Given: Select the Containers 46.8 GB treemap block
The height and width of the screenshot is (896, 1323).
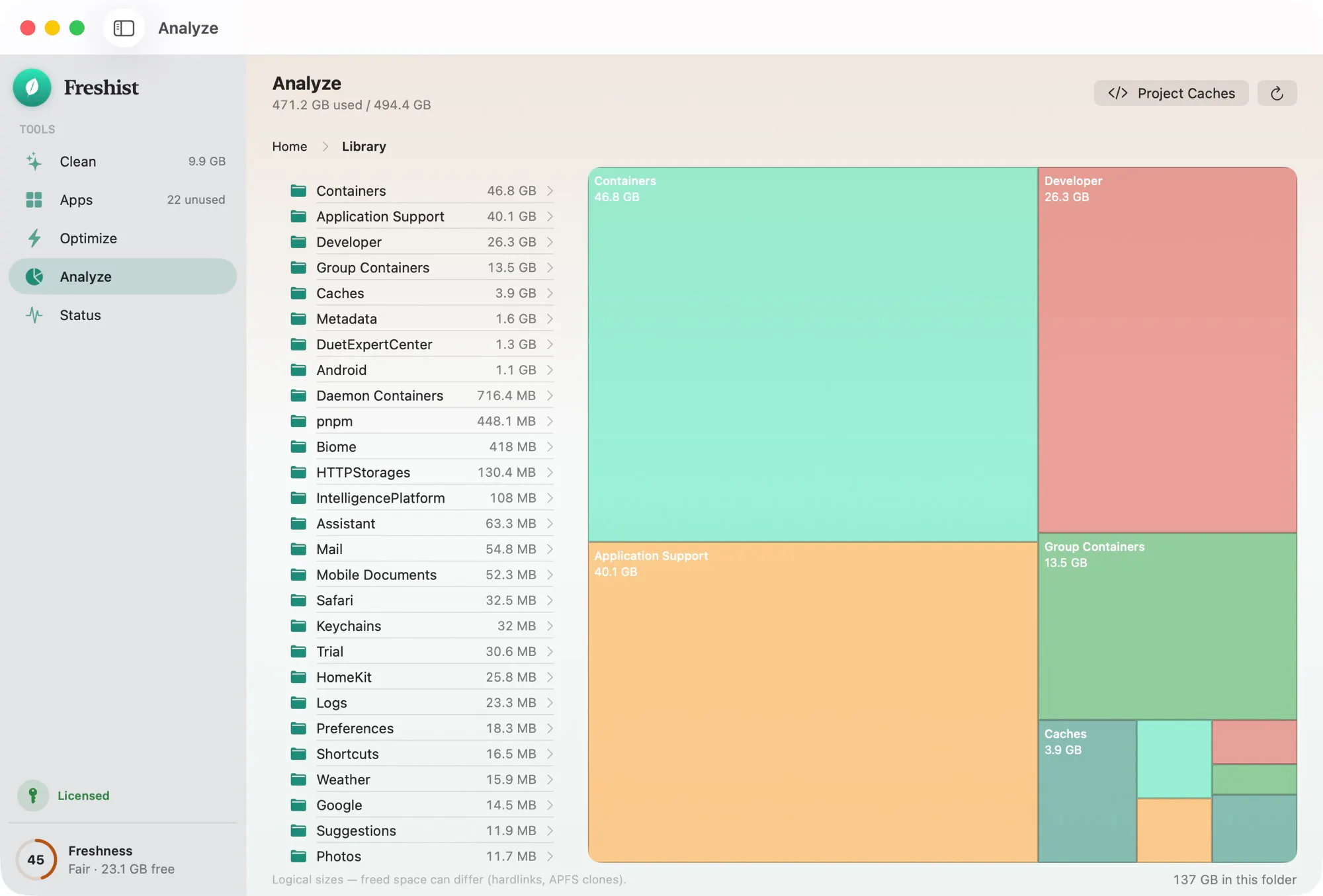Looking at the screenshot, I should [x=812, y=354].
